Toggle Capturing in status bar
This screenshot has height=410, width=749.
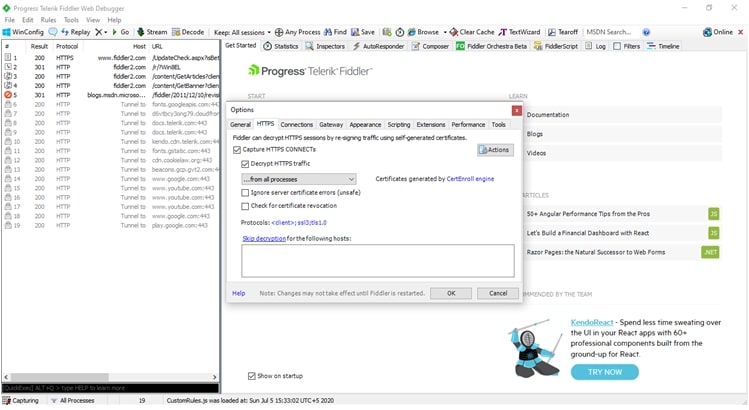point(21,401)
